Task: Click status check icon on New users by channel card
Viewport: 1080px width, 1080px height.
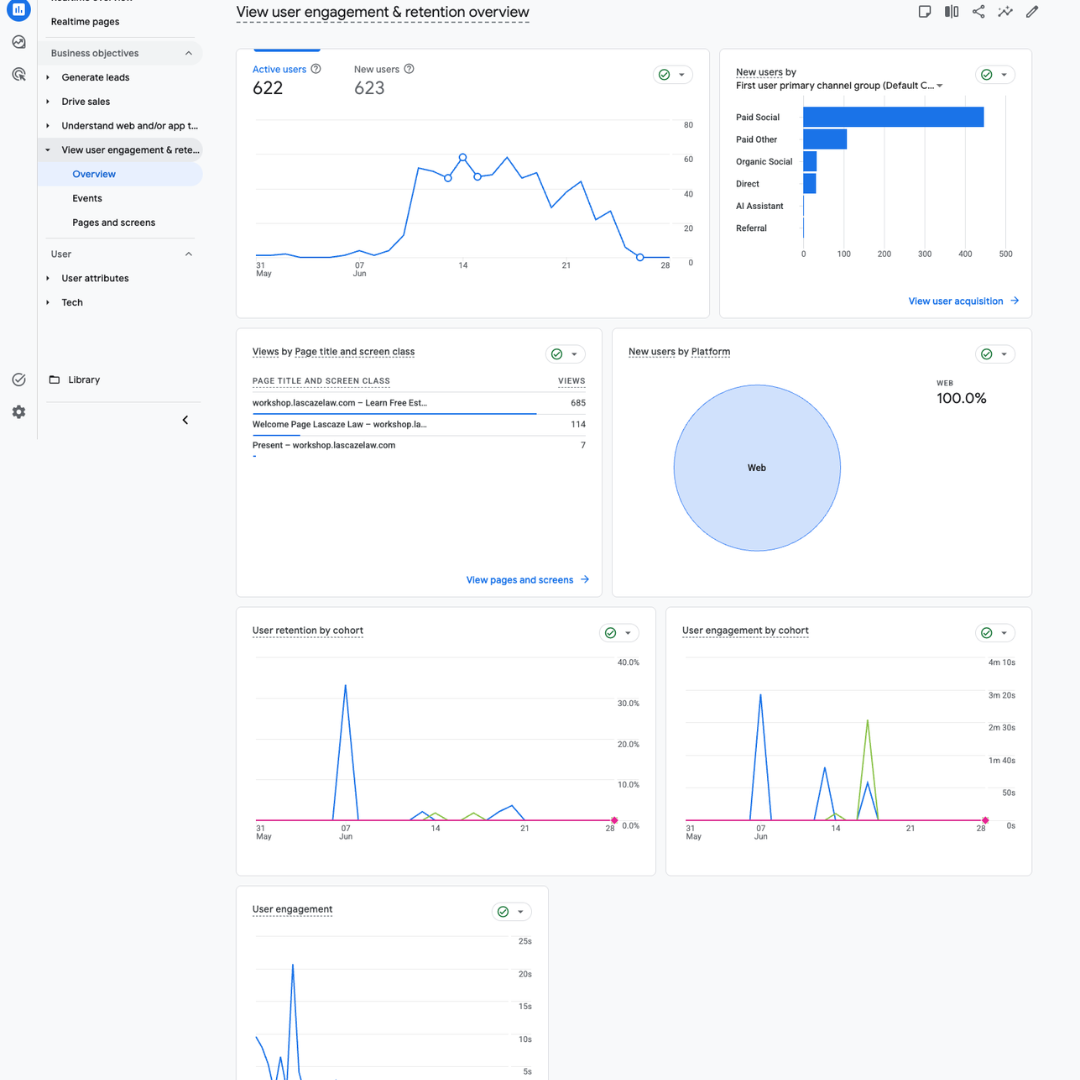Action: click(987, 75)
